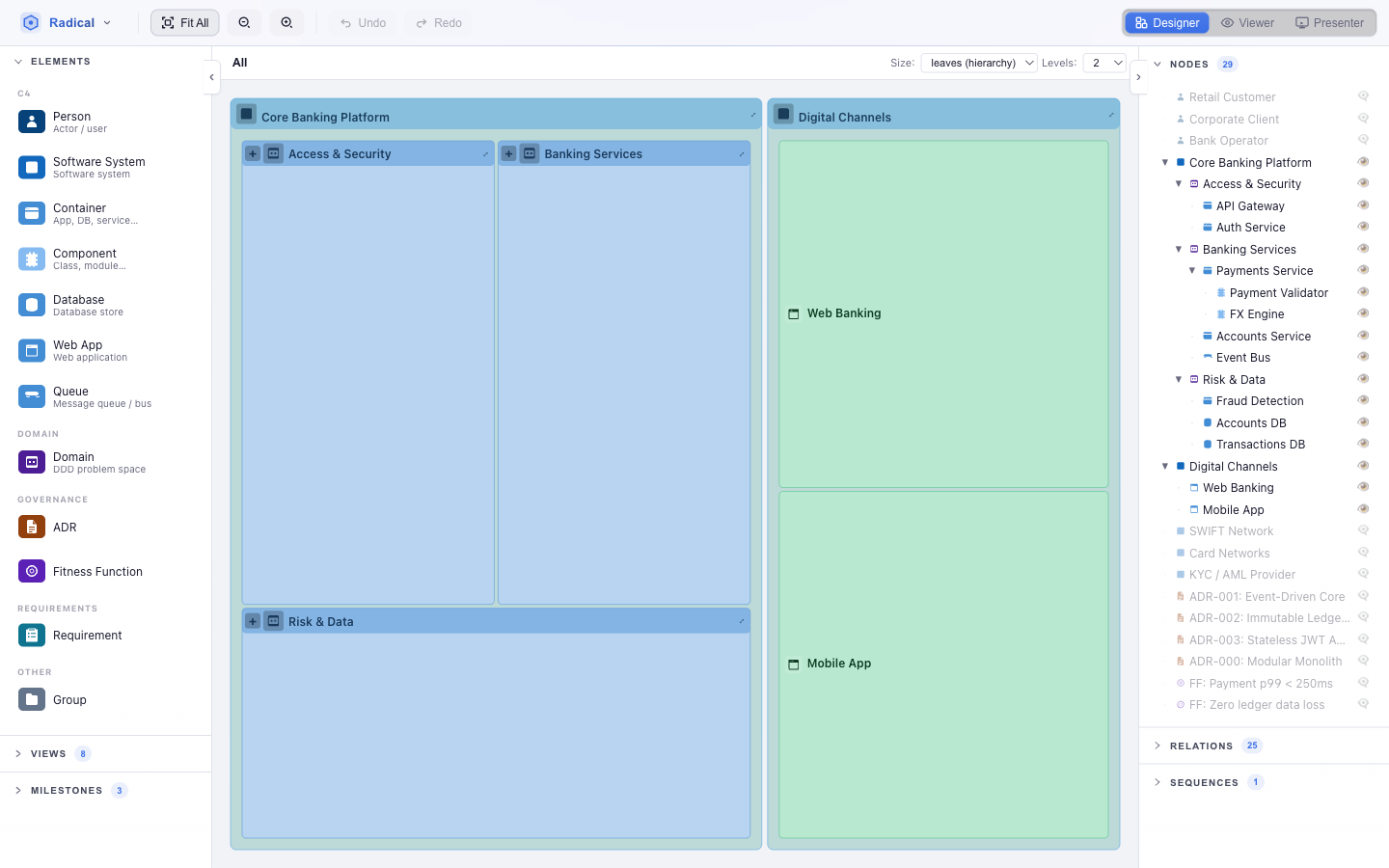Select Fraud Detection in the nodes tree
The width and height of the screenshot is (1389, 868).
tap(1260, 401)
